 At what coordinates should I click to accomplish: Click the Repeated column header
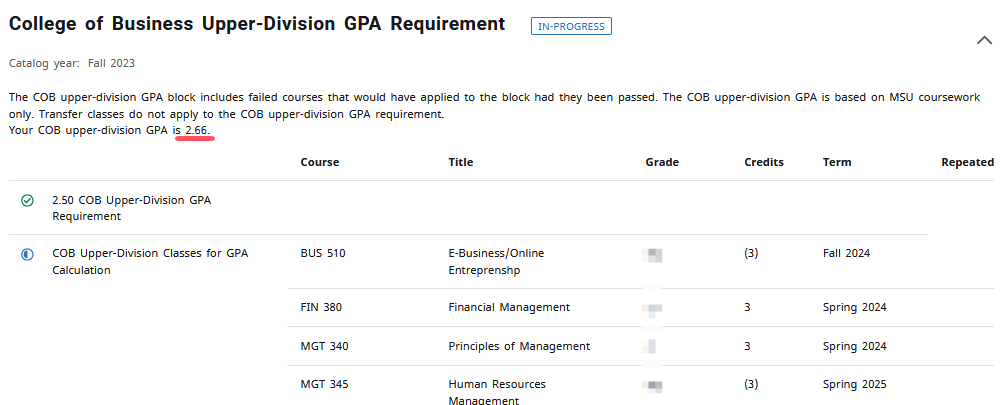coord(967,162)
